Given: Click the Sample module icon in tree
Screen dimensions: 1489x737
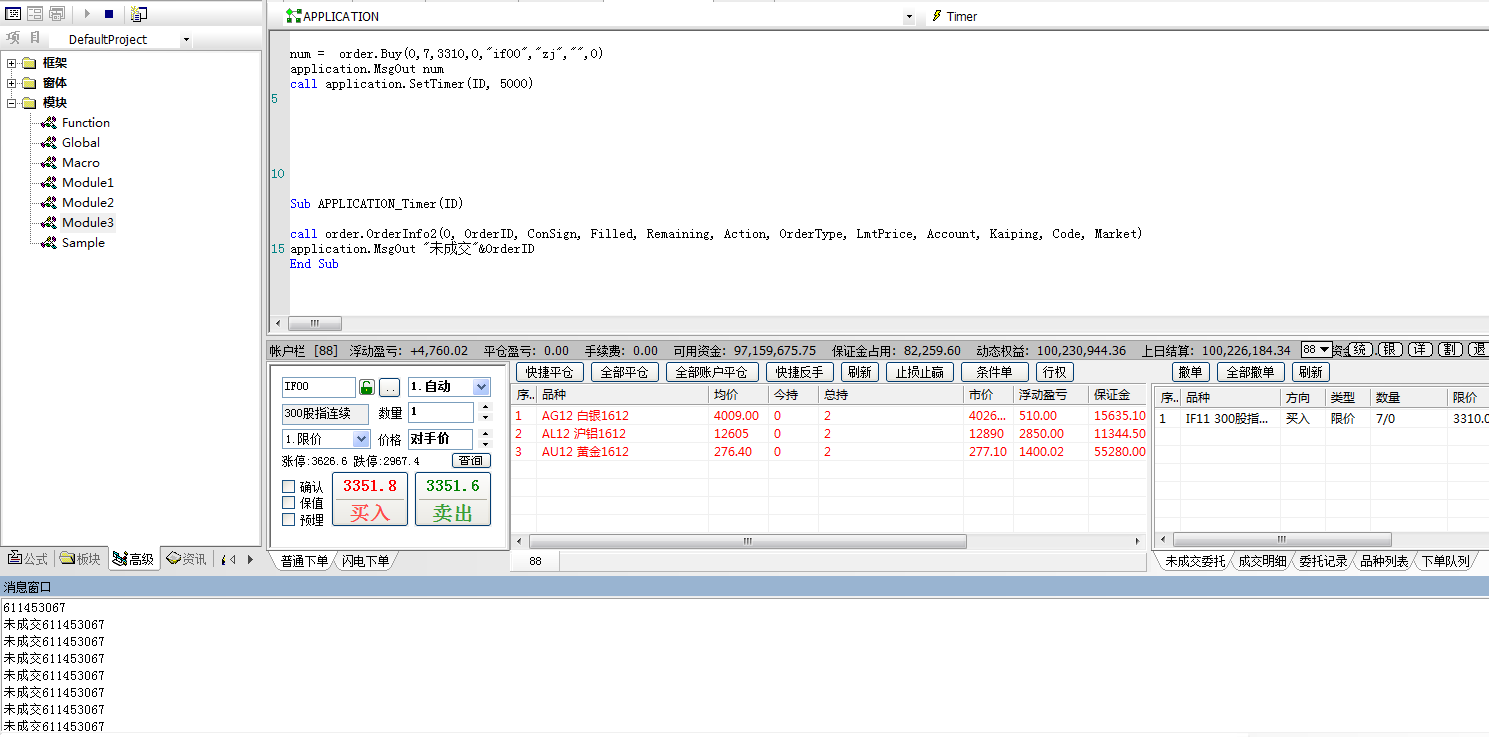Looking at the screenshot, I should pos(47,243).
